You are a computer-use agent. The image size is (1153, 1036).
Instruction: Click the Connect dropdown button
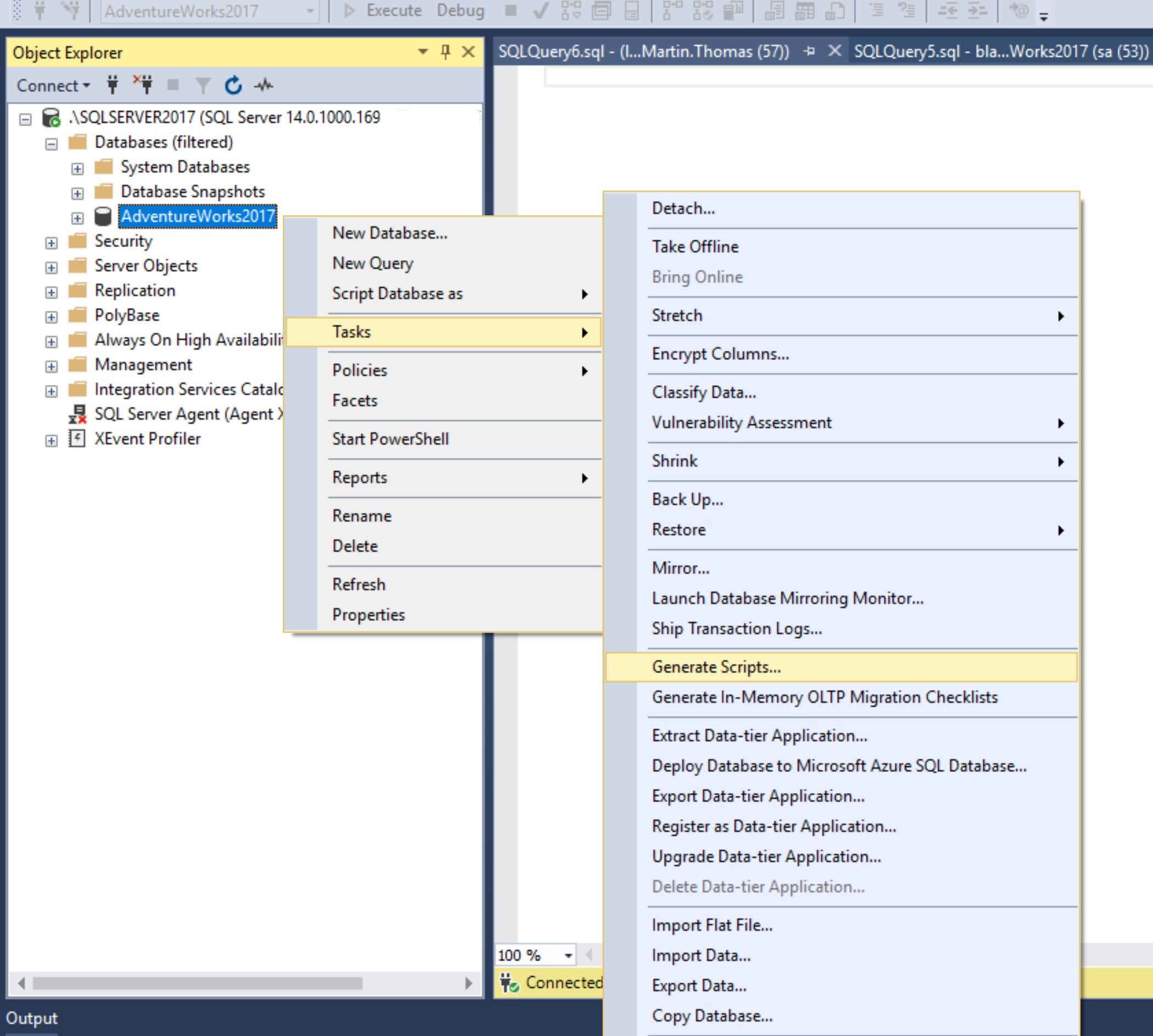point(53,85)
